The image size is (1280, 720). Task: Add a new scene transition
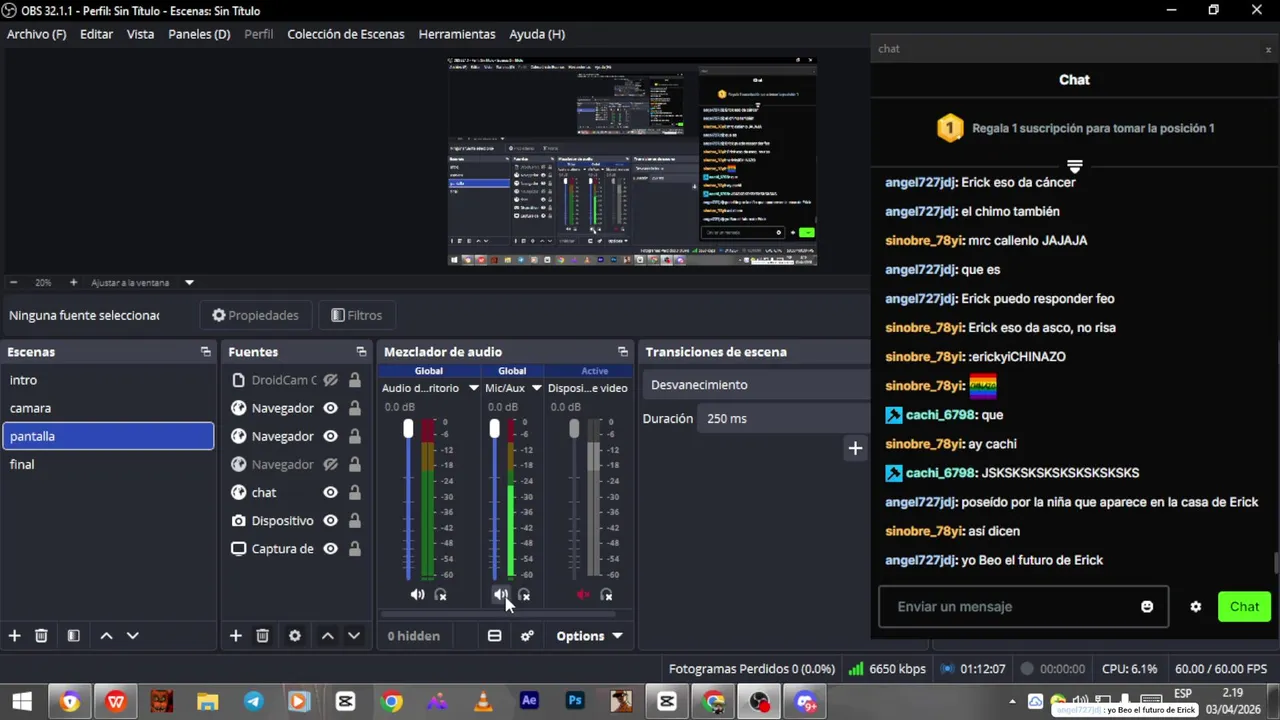[855, 448]
